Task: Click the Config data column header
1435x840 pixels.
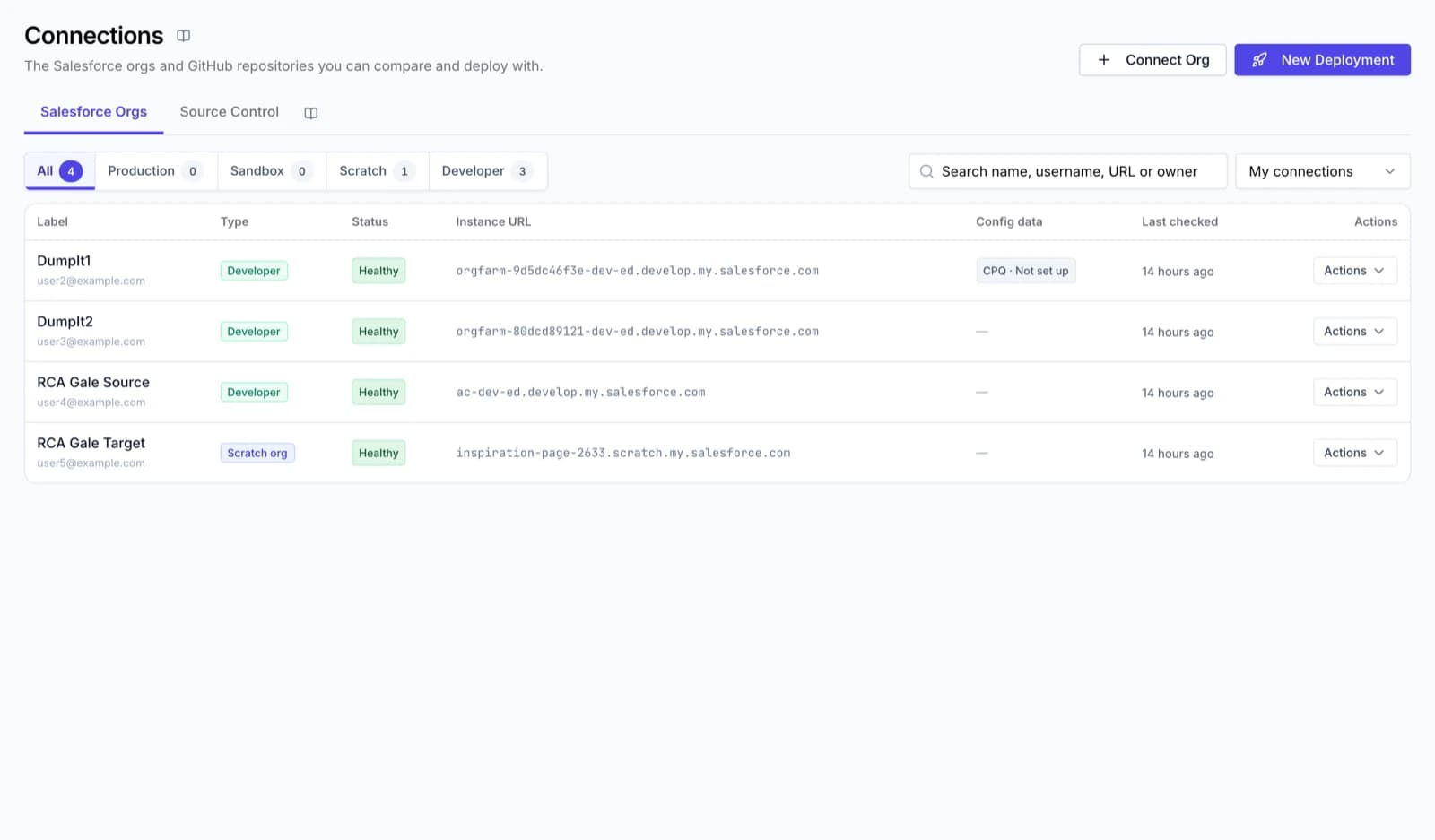Action: tap(1009, 221)
